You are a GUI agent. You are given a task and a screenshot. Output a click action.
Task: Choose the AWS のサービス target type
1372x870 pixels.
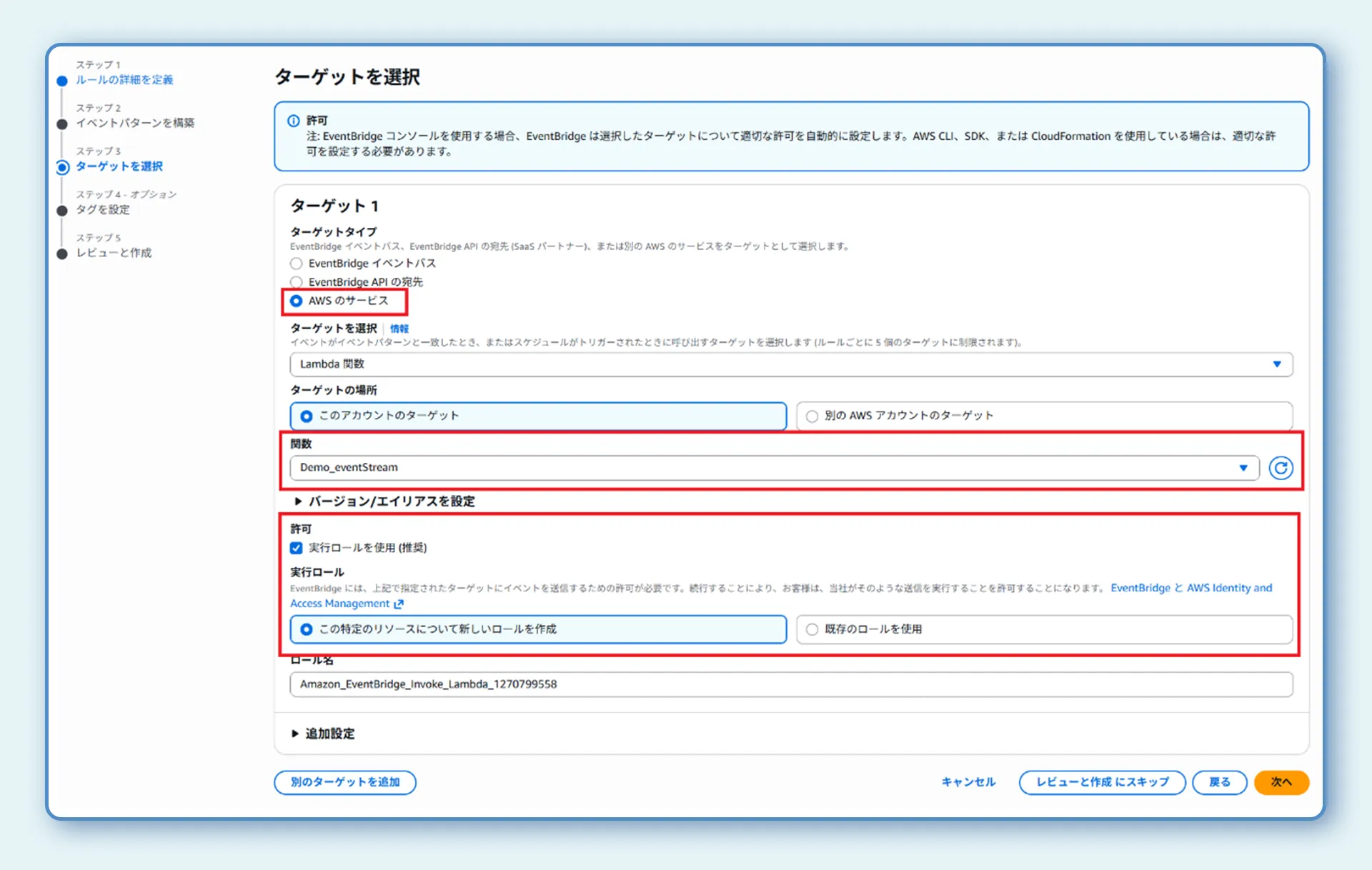(297, 301)
